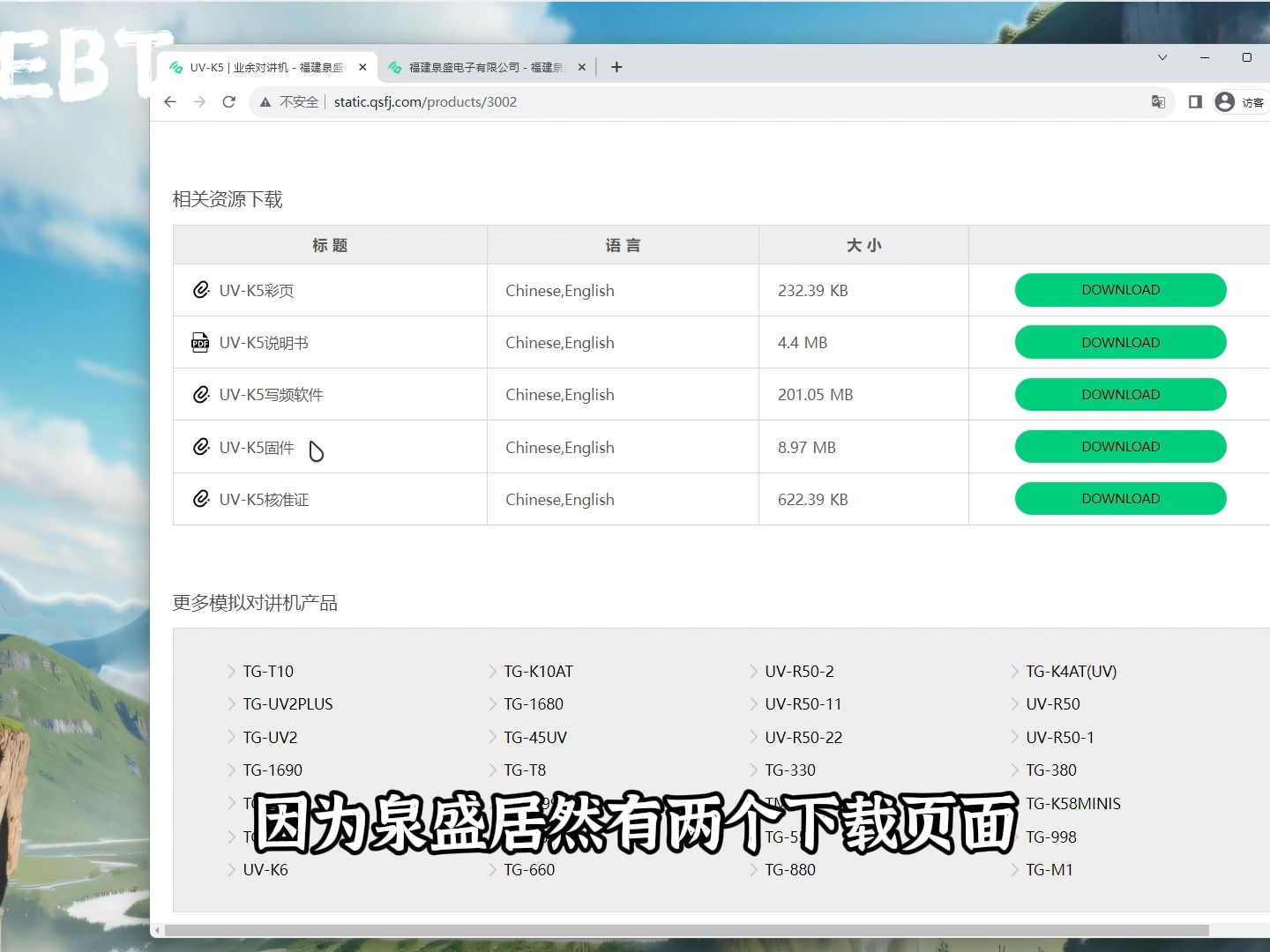
Task: Select the UV-K5彩页 title text
Action: [257, 291]
